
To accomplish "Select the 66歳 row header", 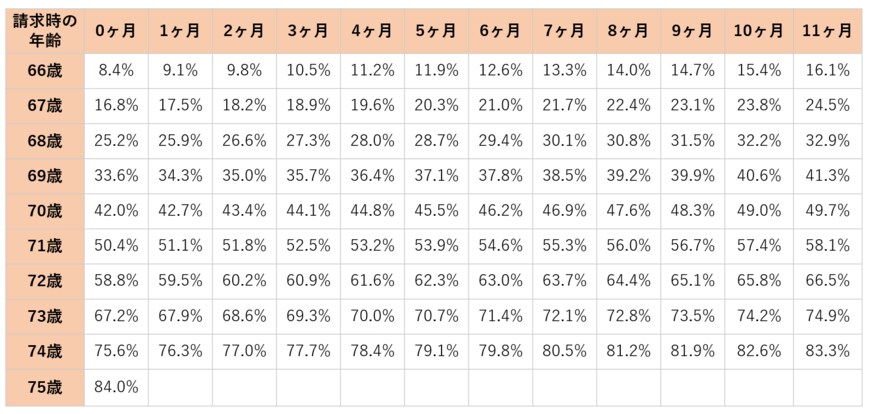I will [x=42, y=70].
